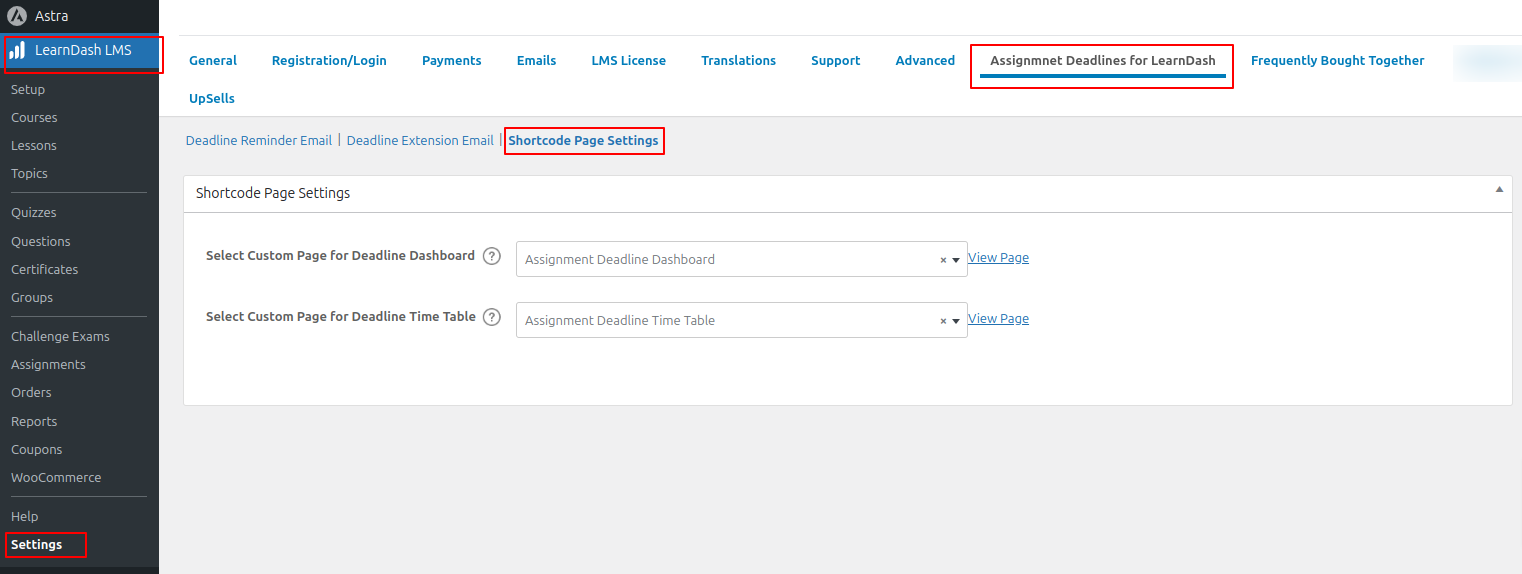Viewport: 1522px width, 574px height.
Task: Select the UpSells tab
Action: point(212,99)
